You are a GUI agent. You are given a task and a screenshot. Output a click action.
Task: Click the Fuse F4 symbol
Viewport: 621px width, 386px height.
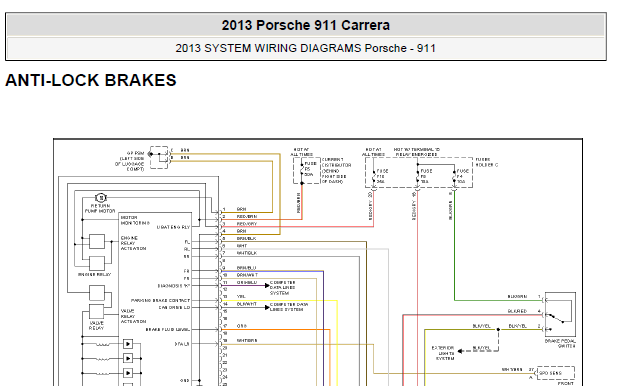pos(454,176)
